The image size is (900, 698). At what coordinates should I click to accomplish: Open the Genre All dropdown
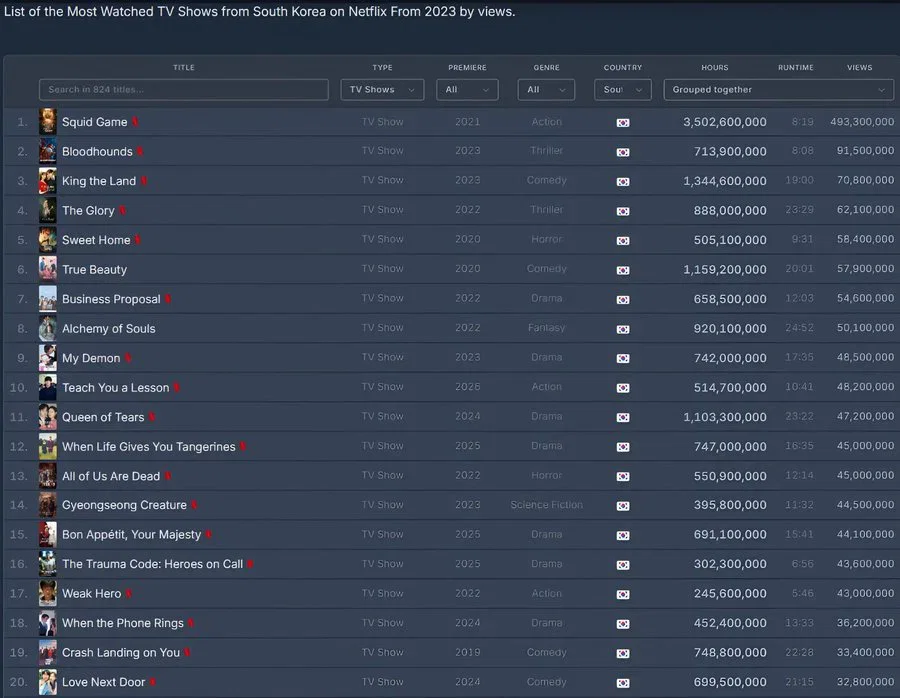(x=546, y=90)
